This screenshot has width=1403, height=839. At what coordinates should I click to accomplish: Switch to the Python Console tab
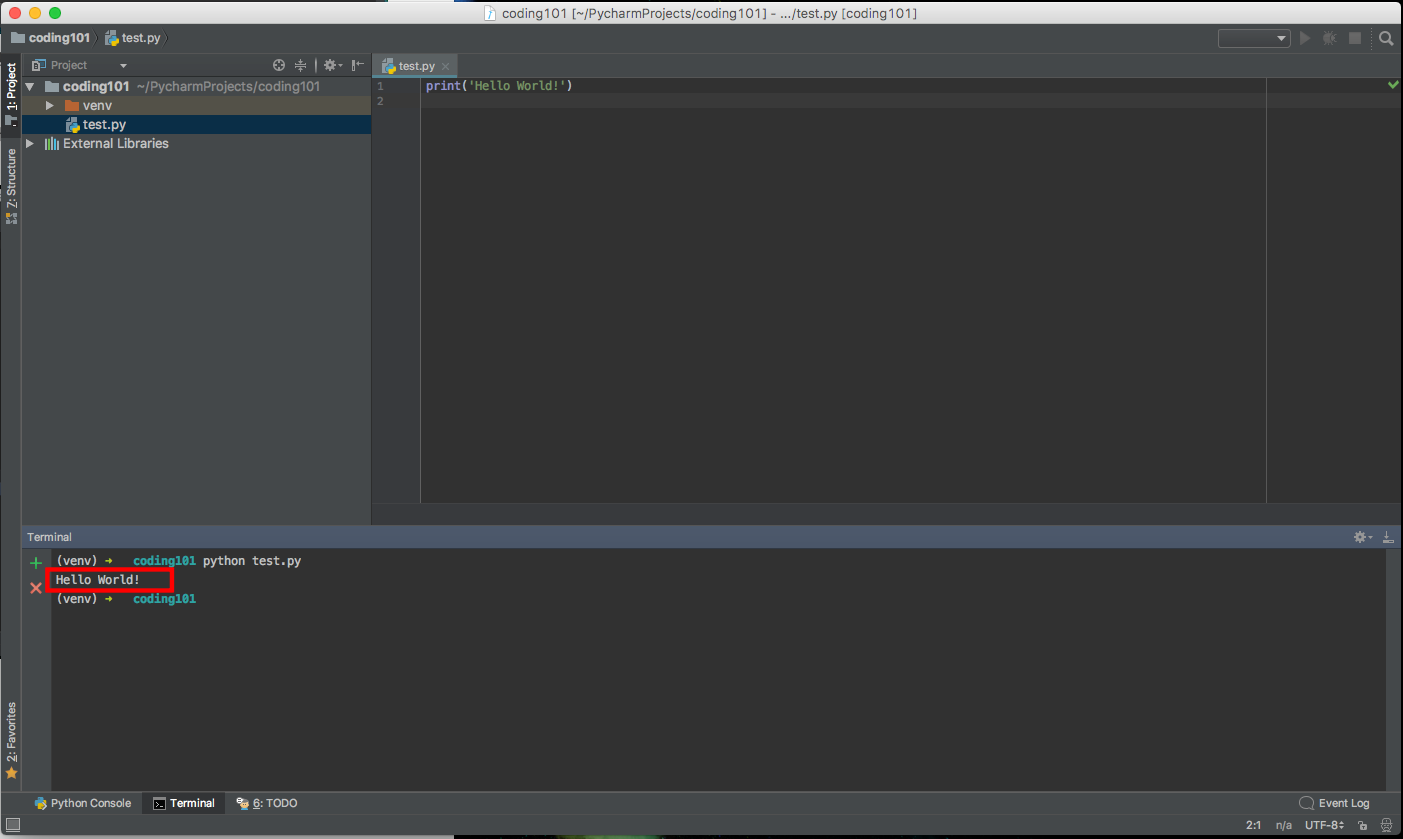[x=83, y=803]
